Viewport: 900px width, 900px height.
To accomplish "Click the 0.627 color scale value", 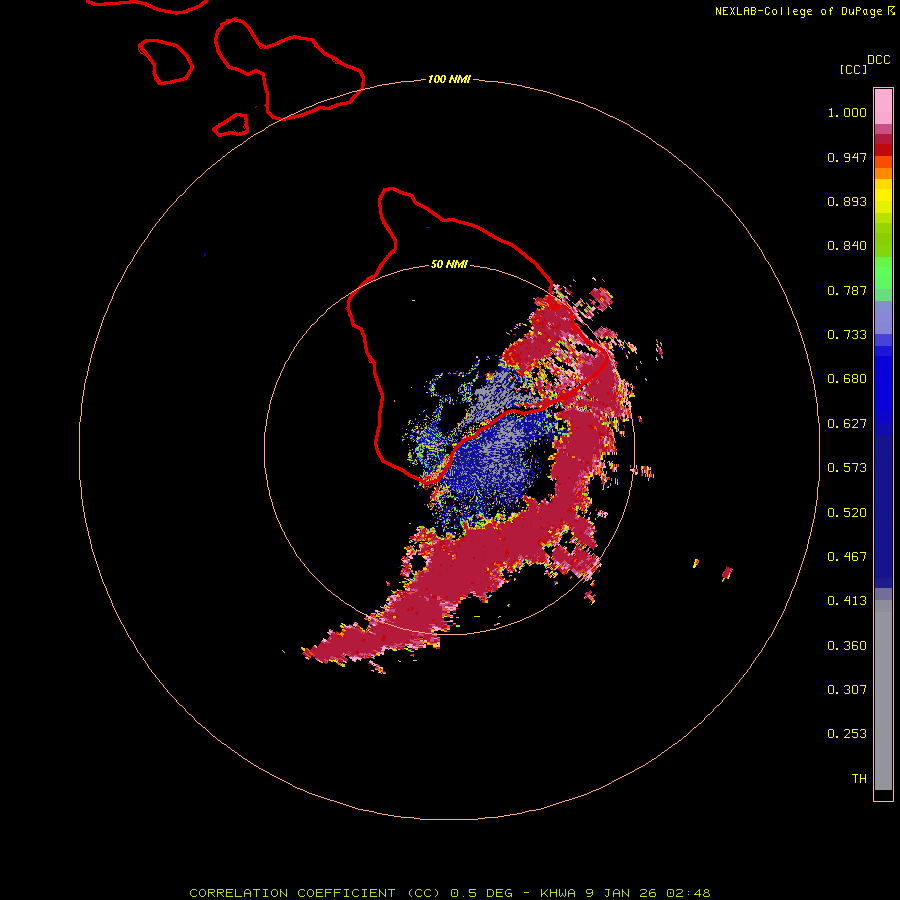I will point(847,424).
